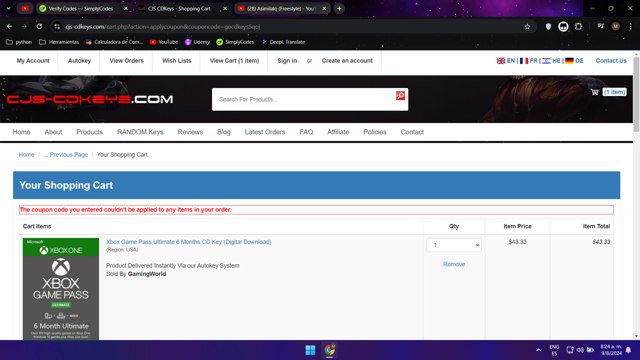
Task: Switch site language to German (DE)
Action: (x=574, y=60)
